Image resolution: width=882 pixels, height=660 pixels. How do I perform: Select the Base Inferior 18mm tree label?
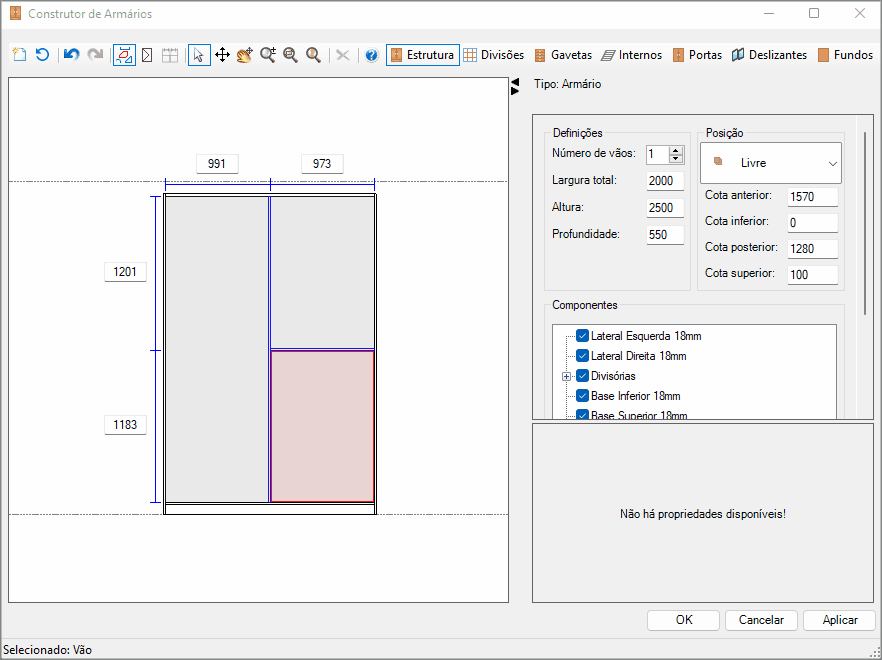pyautogui.click(x=636, y=396)
